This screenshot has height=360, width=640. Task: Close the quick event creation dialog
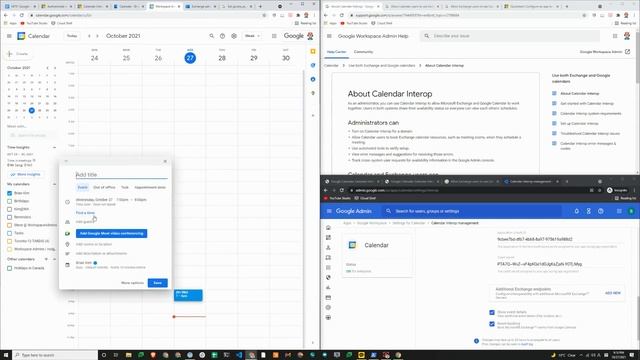165,161
